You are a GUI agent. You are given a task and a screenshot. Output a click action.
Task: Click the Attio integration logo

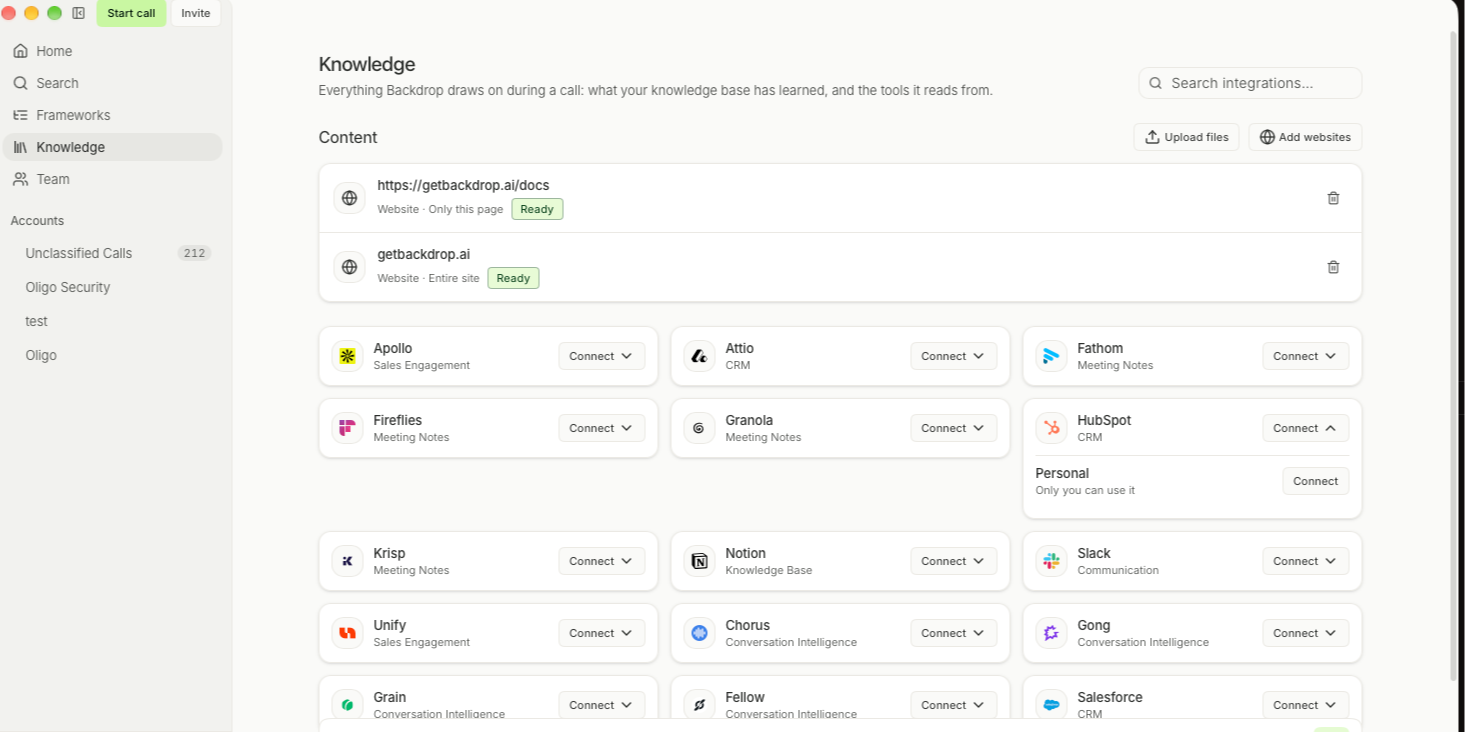[700, 356]
